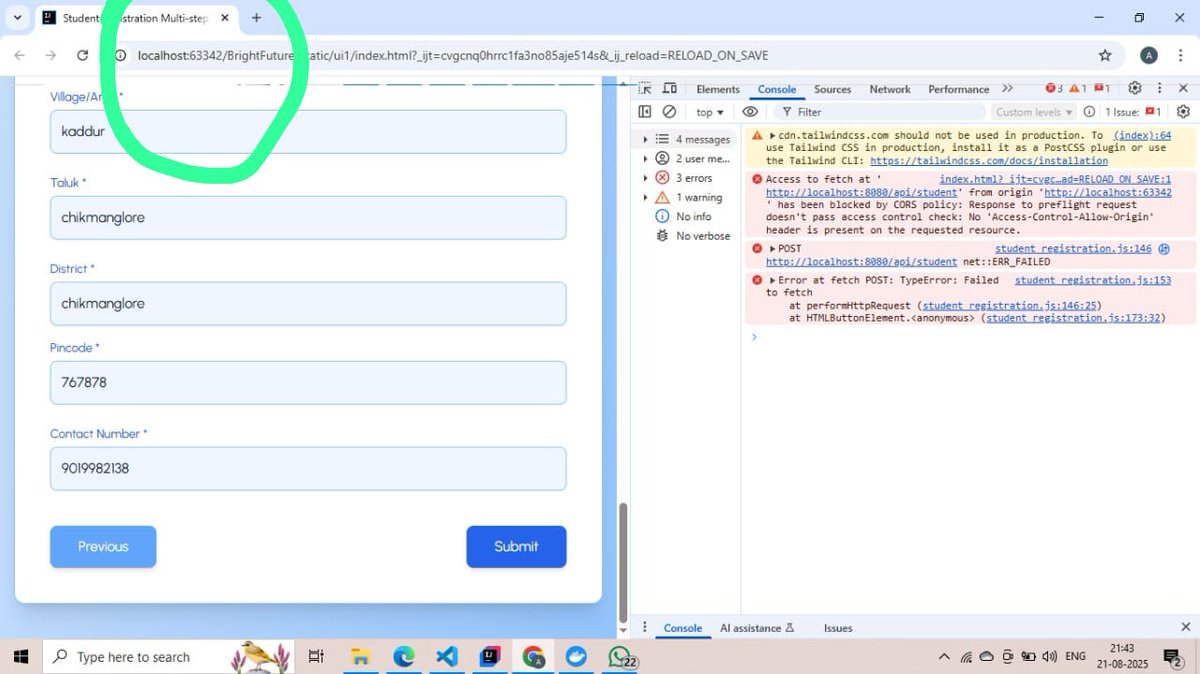The height and width of the screenshot is (674, 1200).
Task: Open the 'Custom levels' log level dropdown
Action: 1034,112
